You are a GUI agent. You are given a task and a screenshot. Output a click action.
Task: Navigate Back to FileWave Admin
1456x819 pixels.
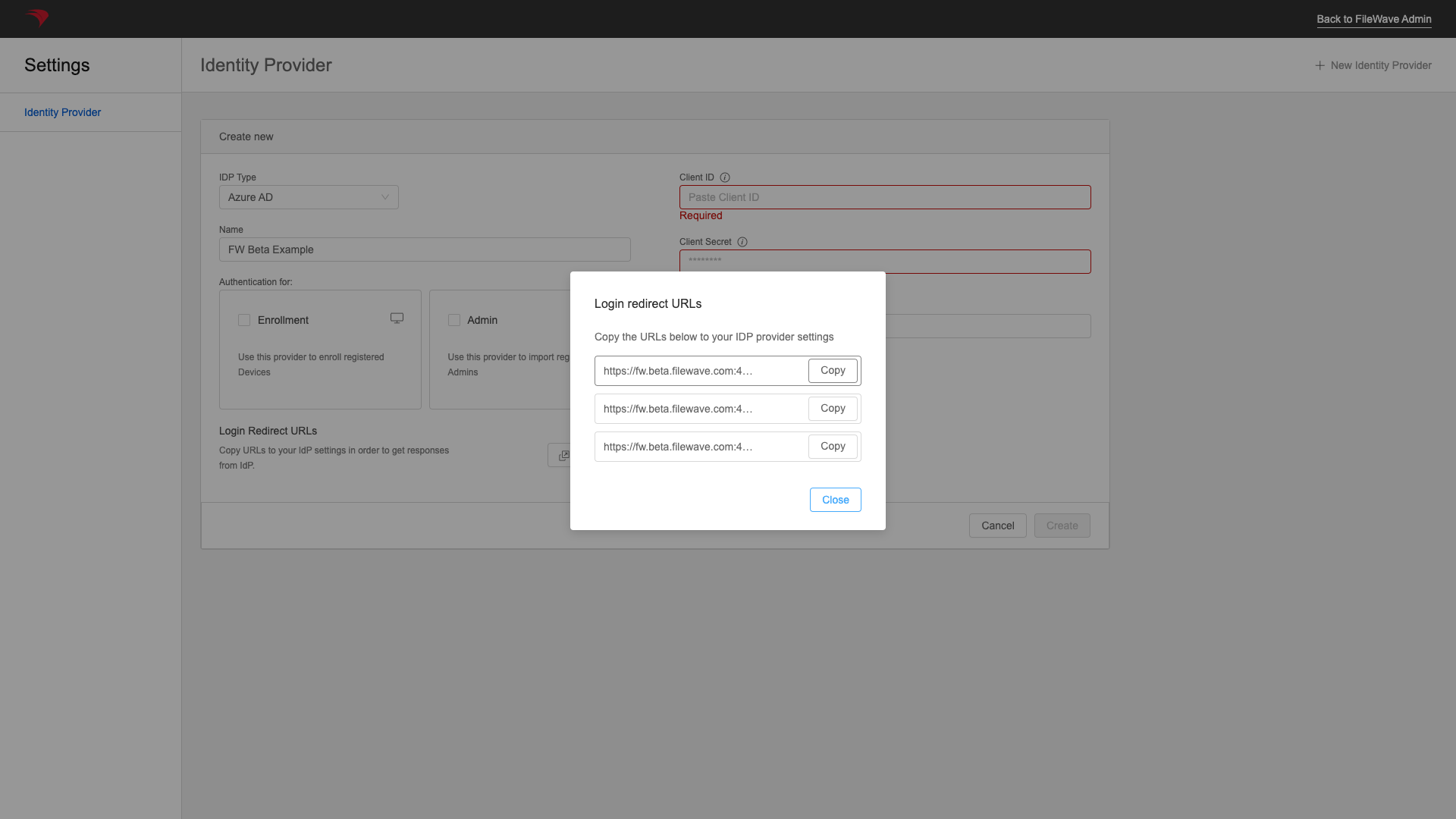pos(1373,19)
